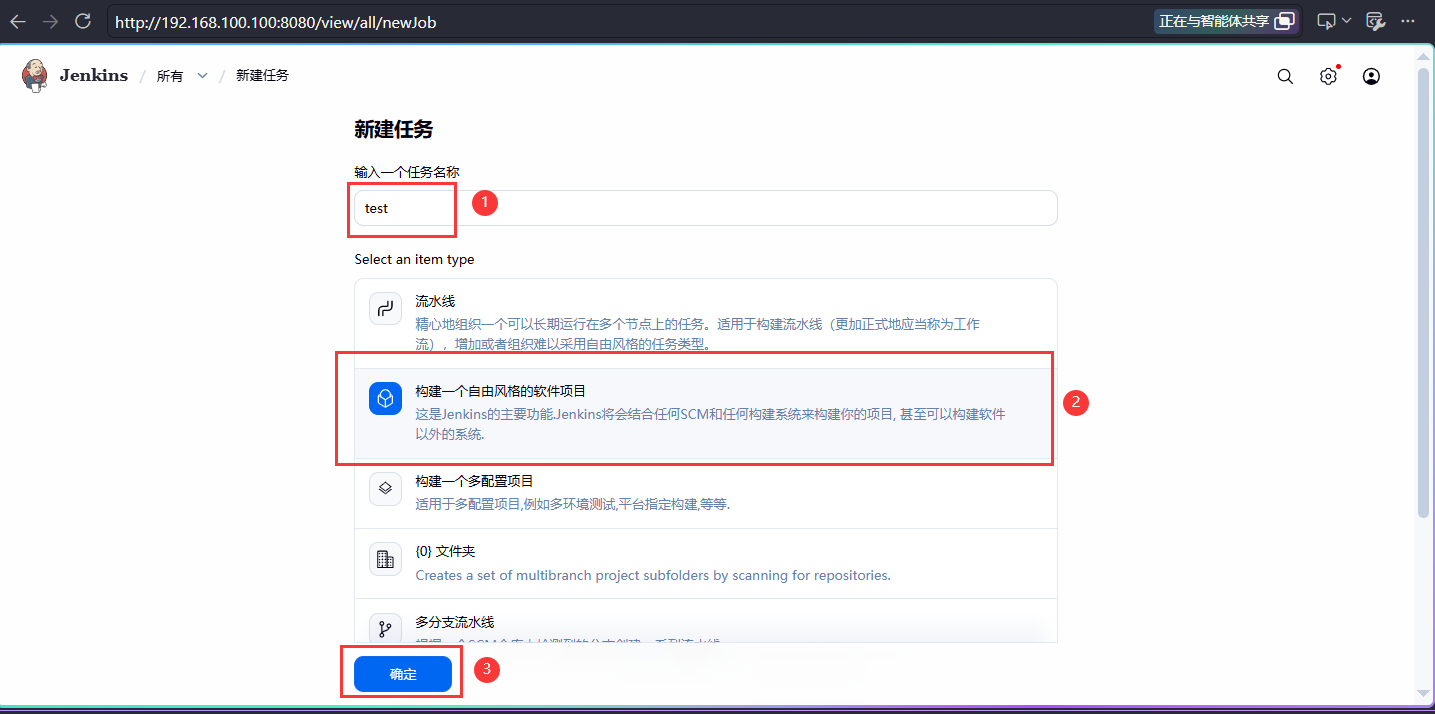The height and width of the screenshot is (714, 1435).
Task: Select 构建一个自由风格的软件项目 option
Action: click(706, 413)
